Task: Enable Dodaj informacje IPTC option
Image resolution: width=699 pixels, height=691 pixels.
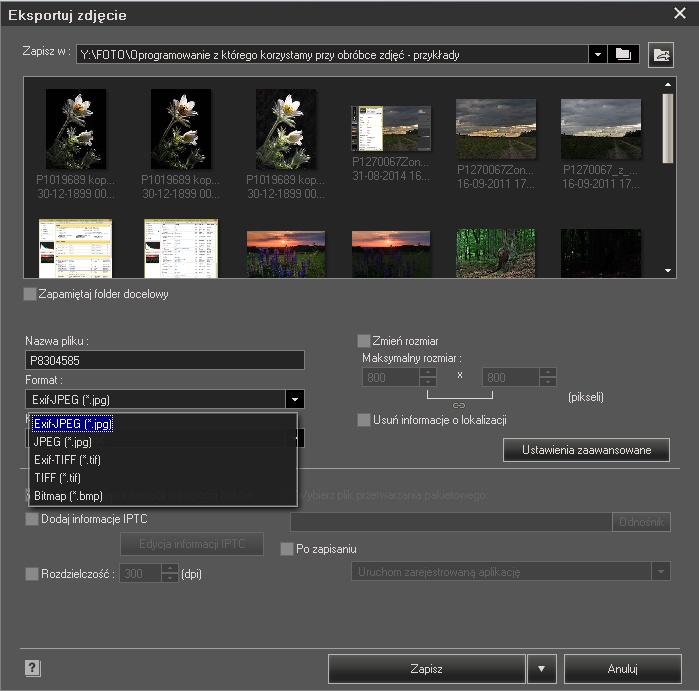Action: [32, 519]
